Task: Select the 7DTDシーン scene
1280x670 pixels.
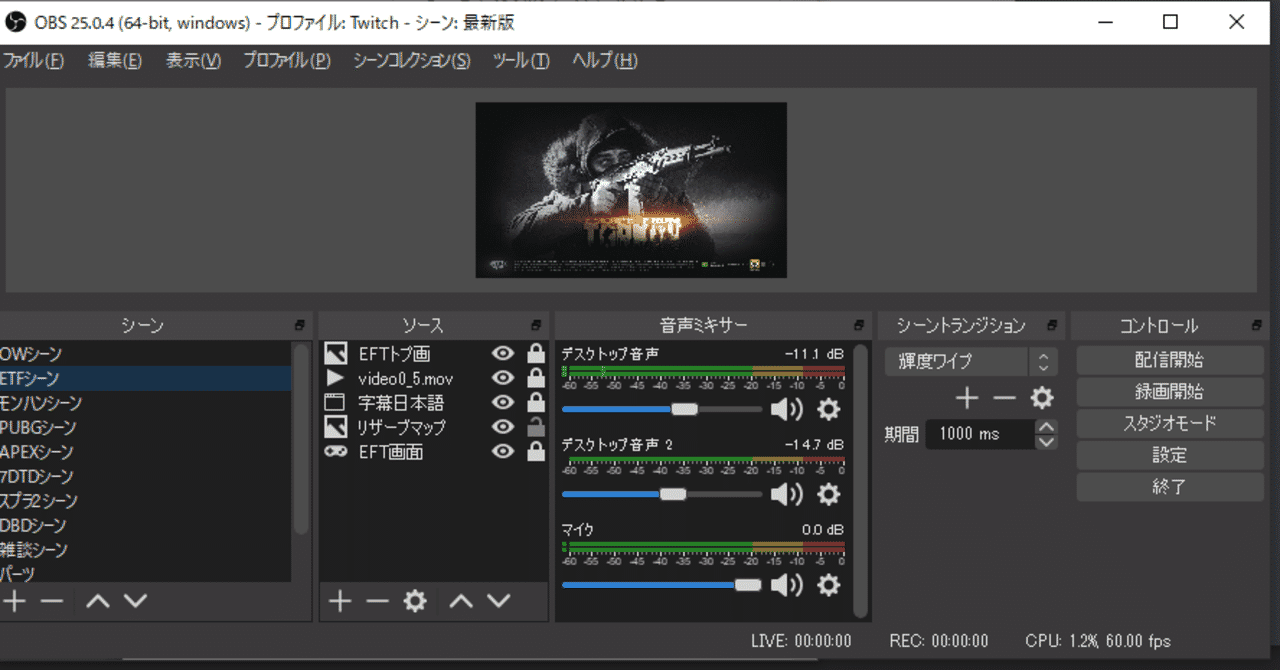Action: 146,476
